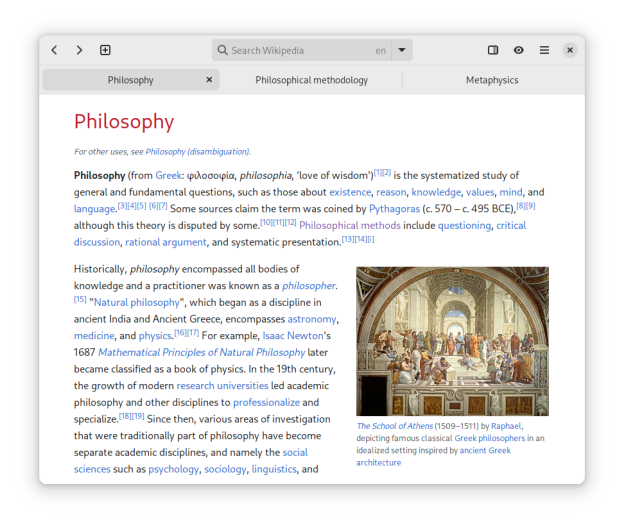Toggle the sidebar panel icon

click(493, 50)
